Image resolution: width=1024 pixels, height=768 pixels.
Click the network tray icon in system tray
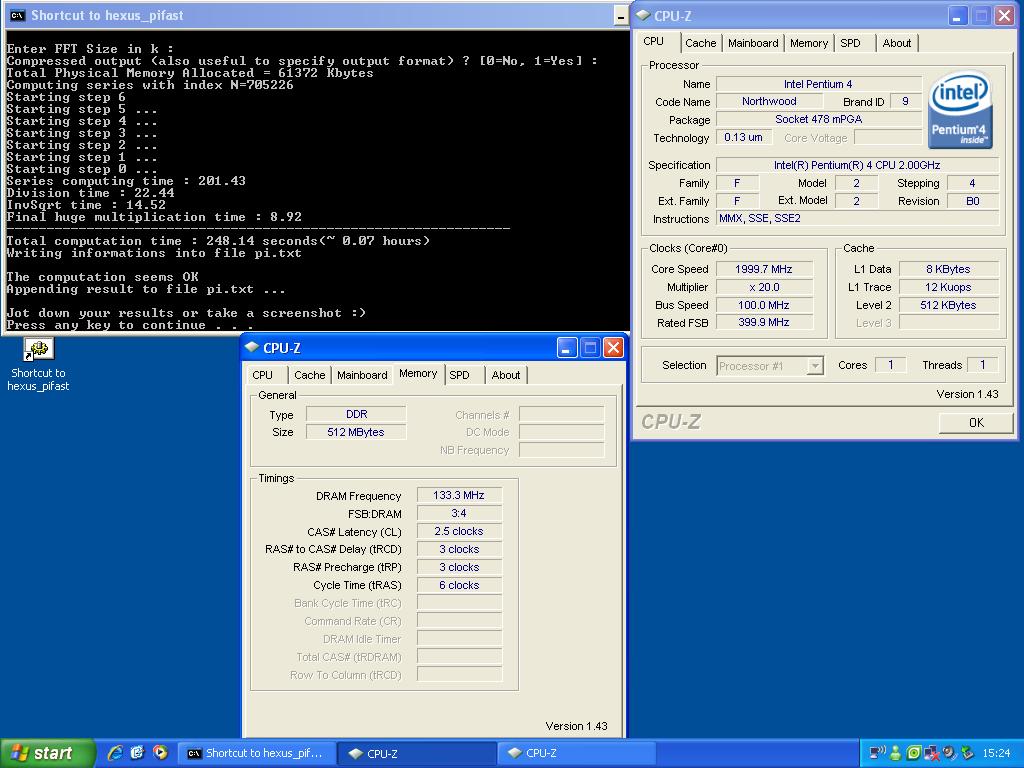pos(877,753)
